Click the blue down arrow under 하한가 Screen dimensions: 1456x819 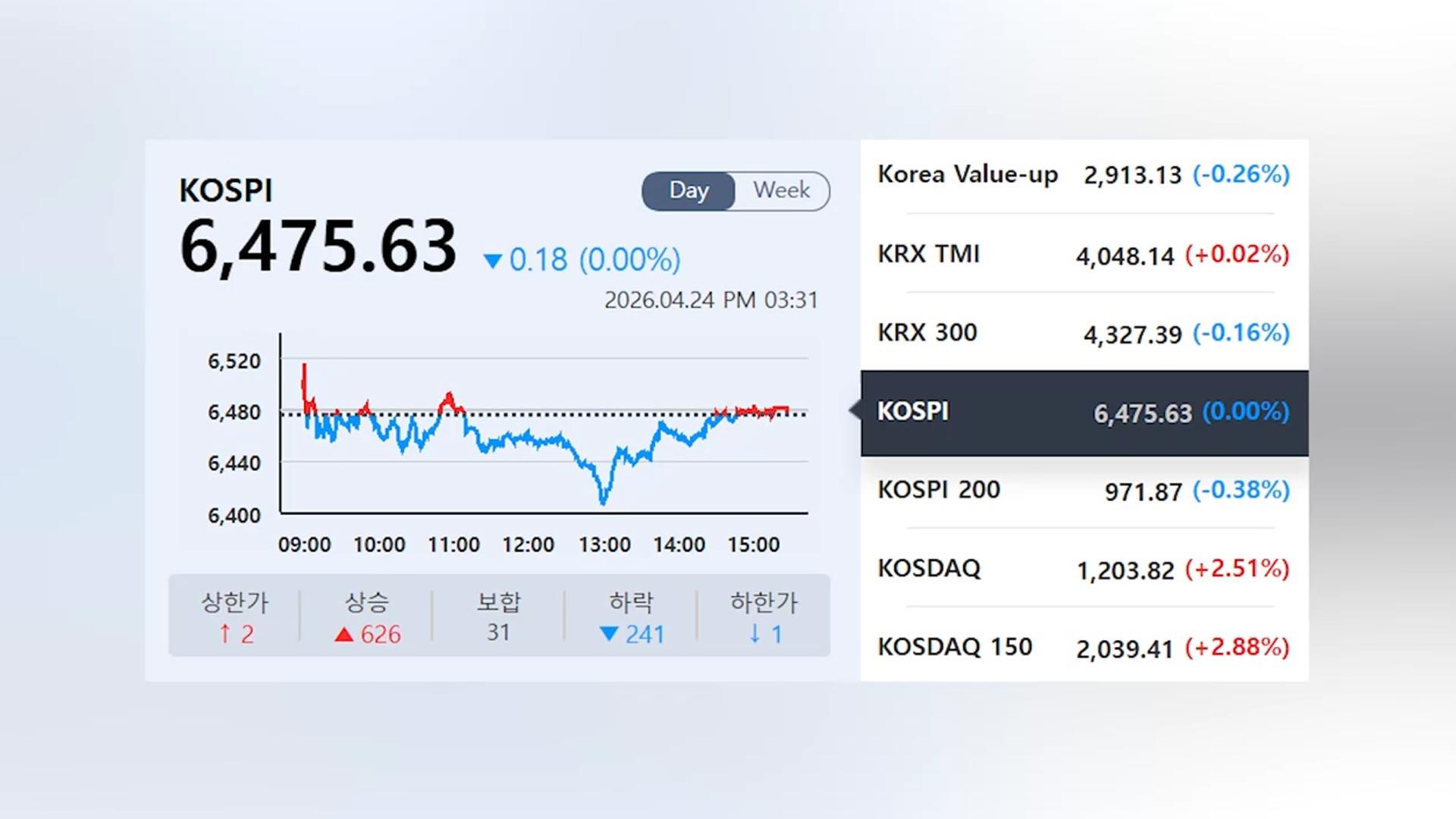755,634
